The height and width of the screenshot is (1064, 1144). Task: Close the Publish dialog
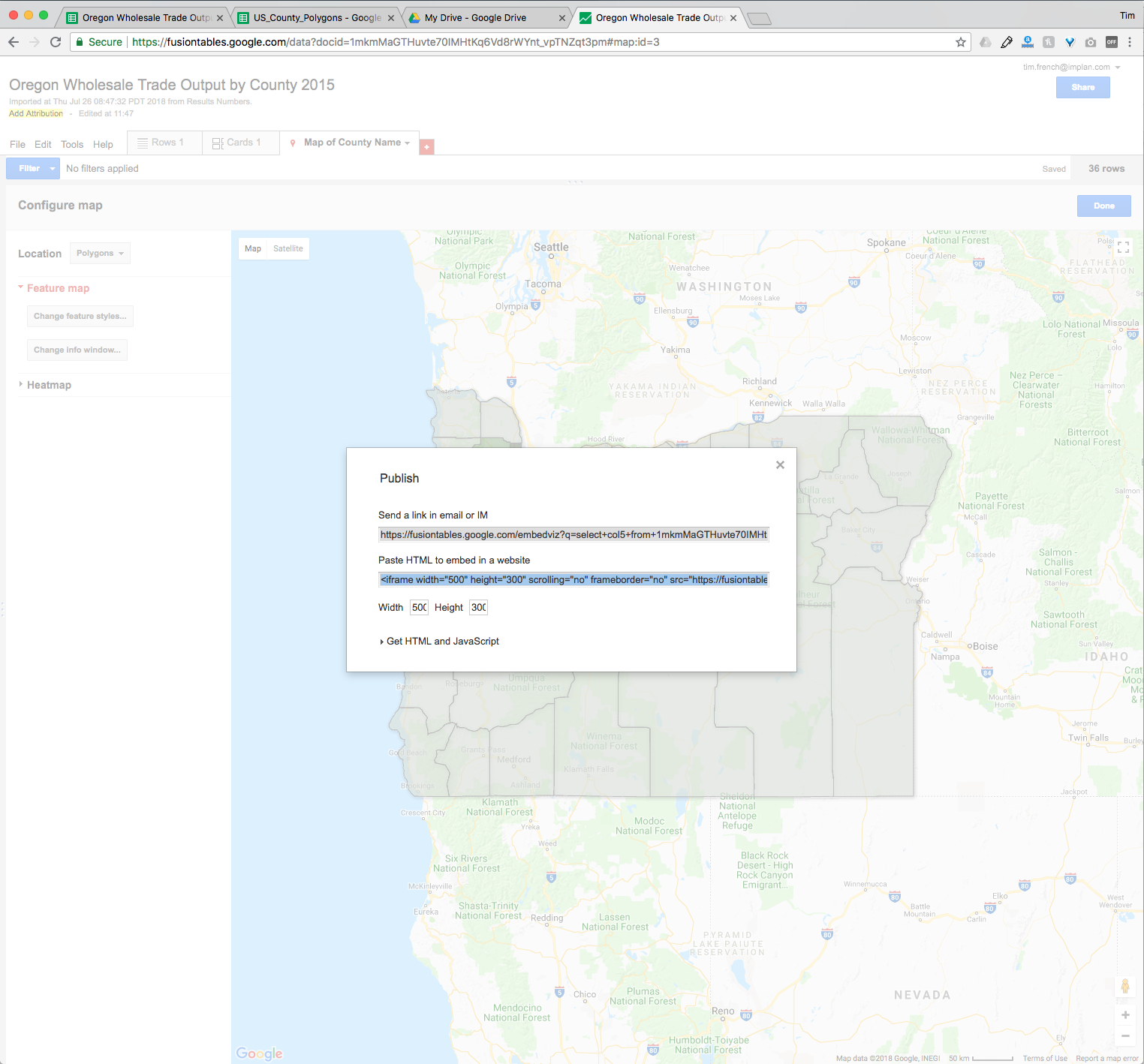click(780, 465)
